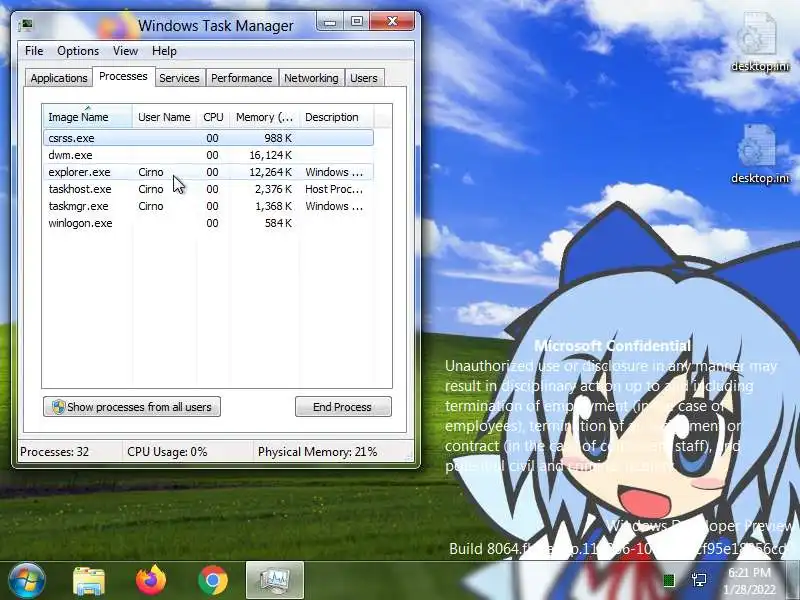Click the green tray CPU meter icon
The height and width of the screenshot is (600, 800).
pos(668,580)
